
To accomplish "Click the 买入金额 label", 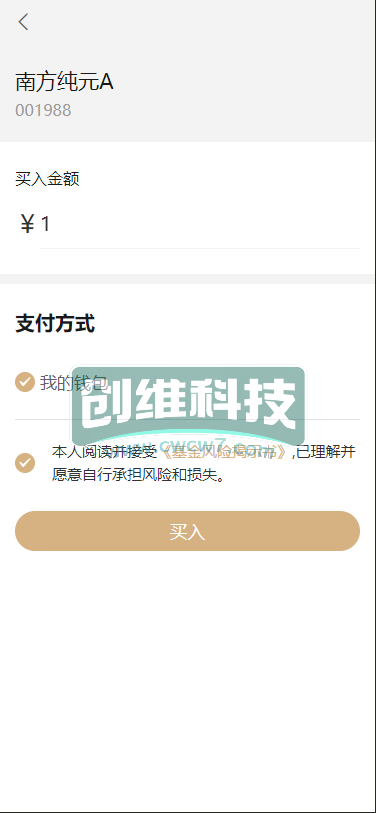I will click(x=47, y=180).
